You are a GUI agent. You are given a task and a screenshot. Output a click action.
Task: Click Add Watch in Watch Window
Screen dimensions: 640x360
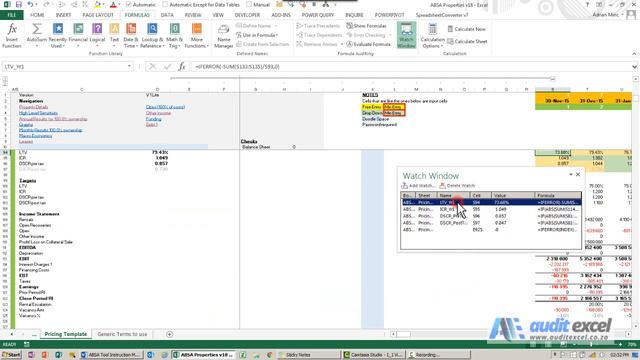418,186
